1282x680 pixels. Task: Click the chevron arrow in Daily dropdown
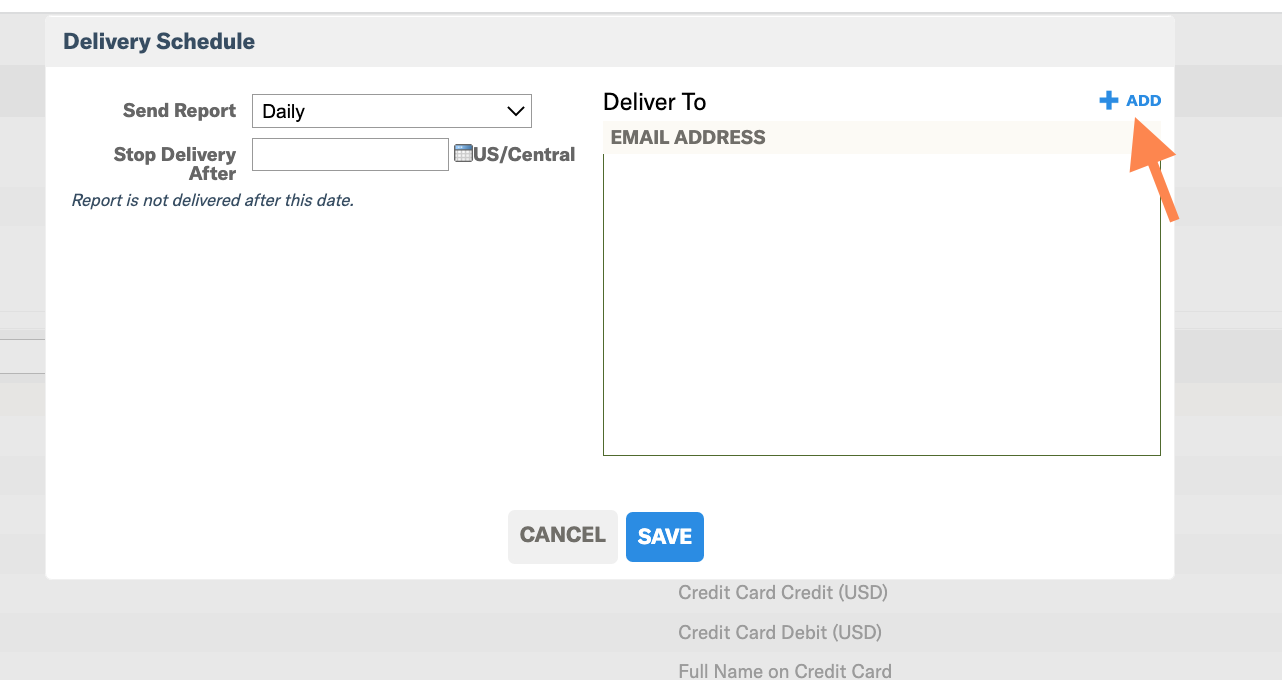[x=516, y=111]
